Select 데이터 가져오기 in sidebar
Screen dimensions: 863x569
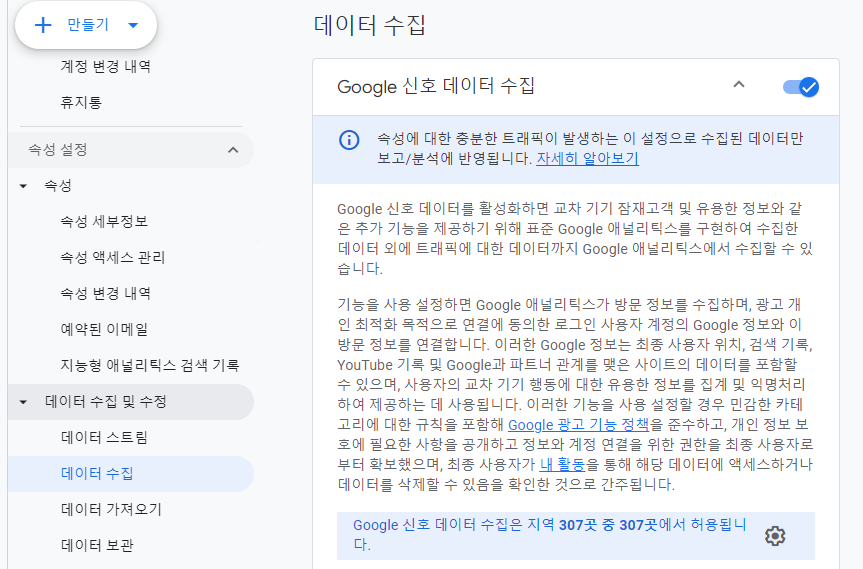111,510
